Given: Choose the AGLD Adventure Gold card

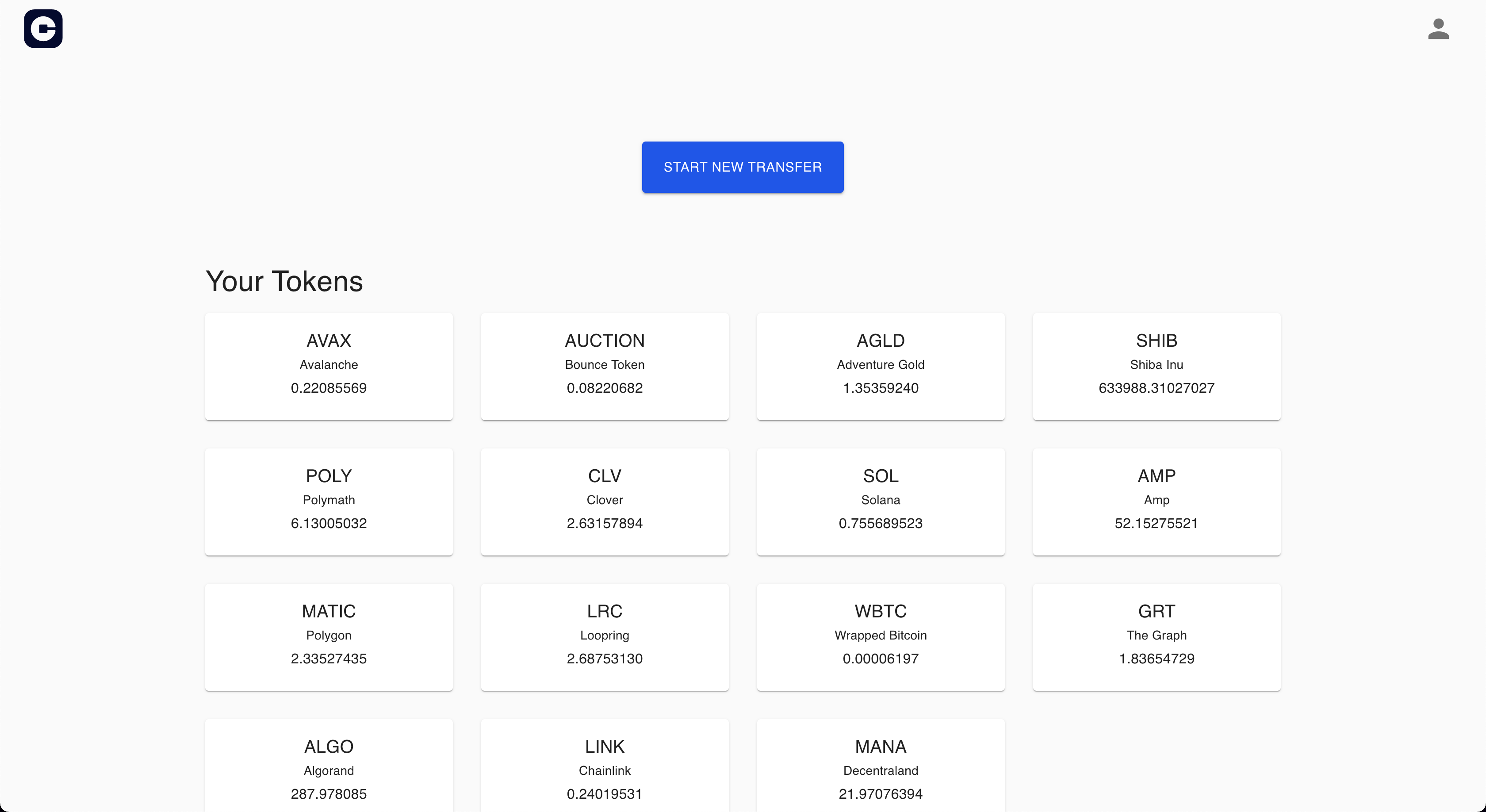Looking at the screenshot, I should coord(880,366).
